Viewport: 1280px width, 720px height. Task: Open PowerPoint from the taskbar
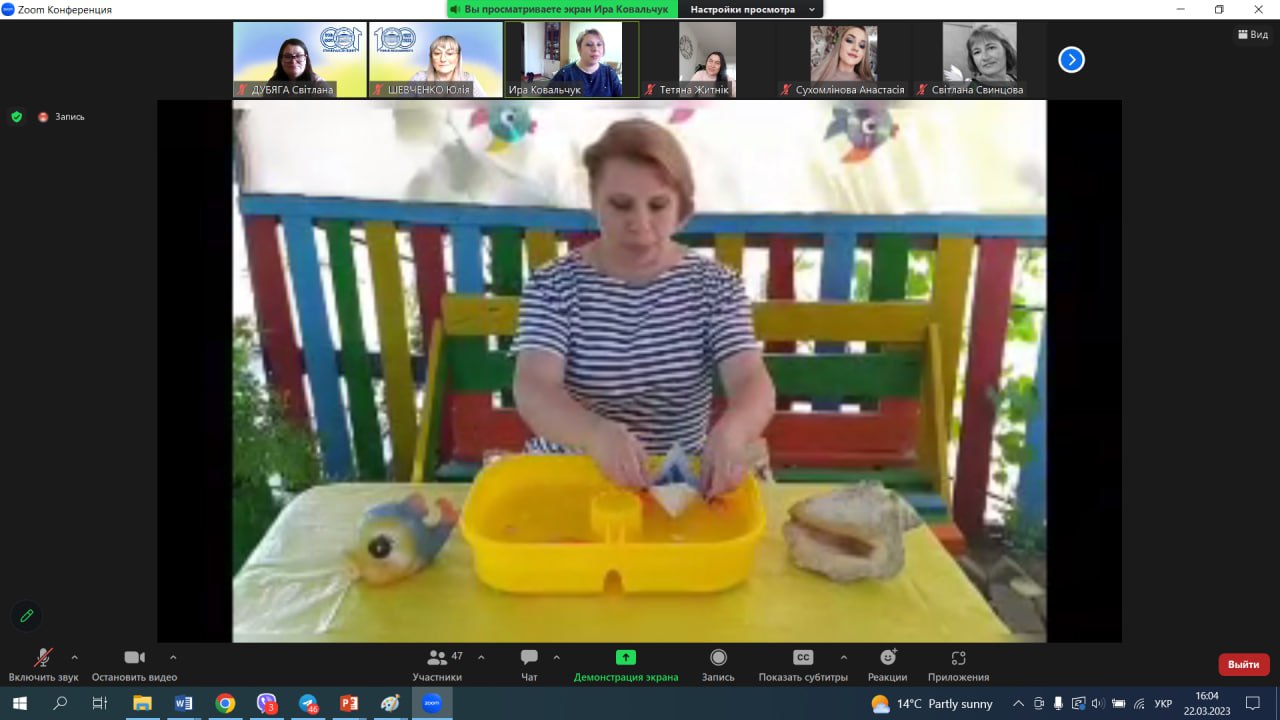[349, 703]
